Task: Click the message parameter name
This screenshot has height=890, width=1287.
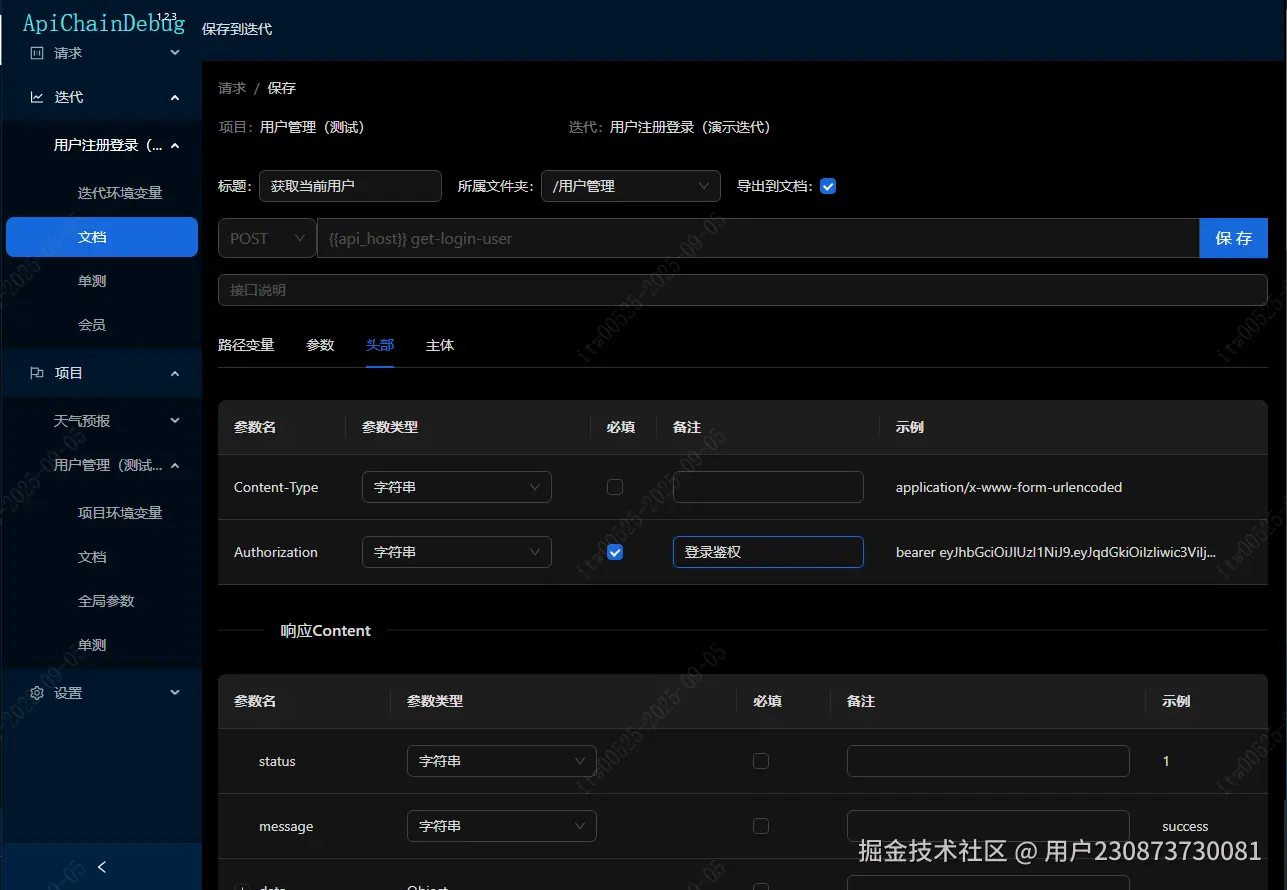Action: [286, 826]
